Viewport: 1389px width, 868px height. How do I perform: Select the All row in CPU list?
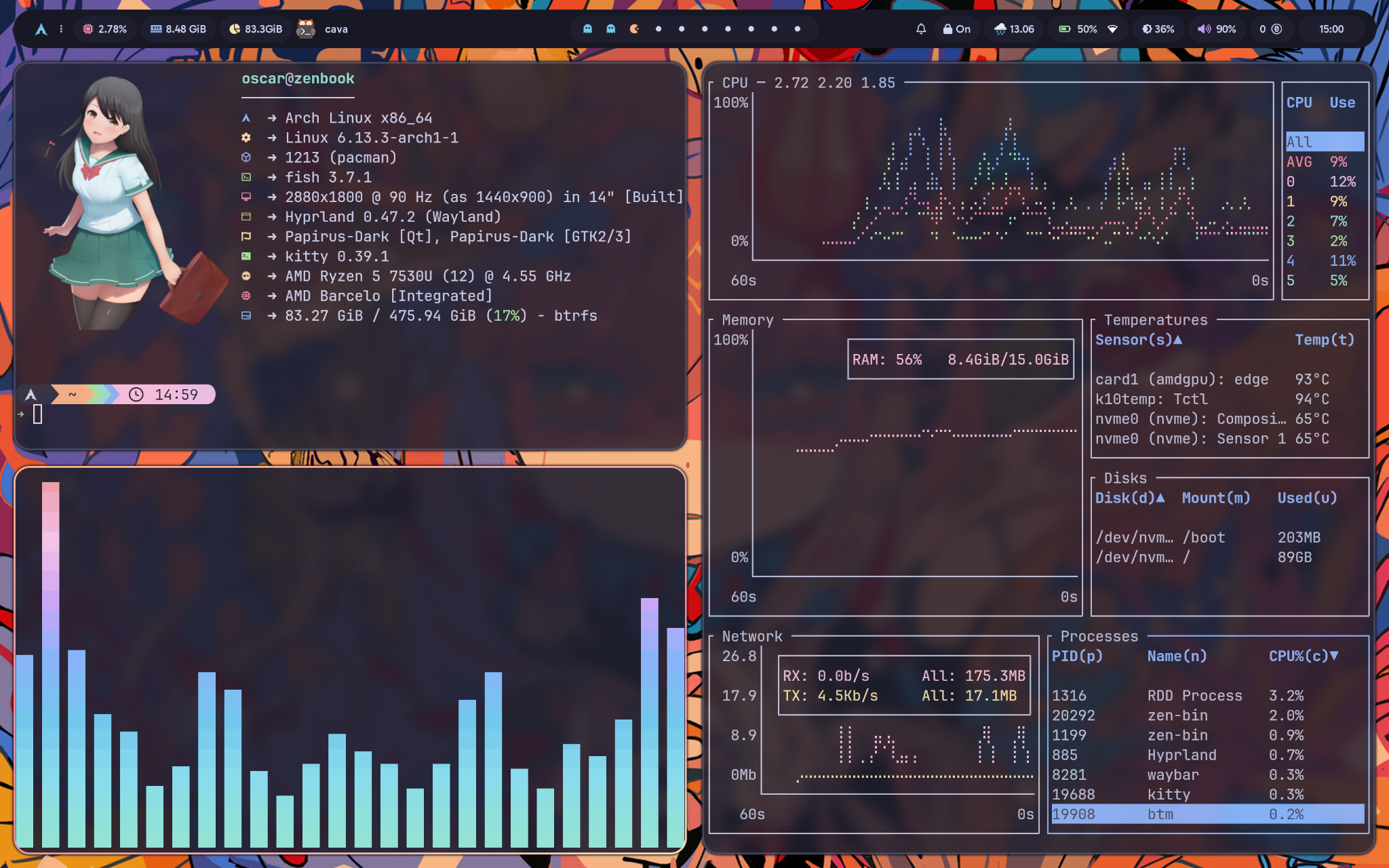(x=1325, y=142)
